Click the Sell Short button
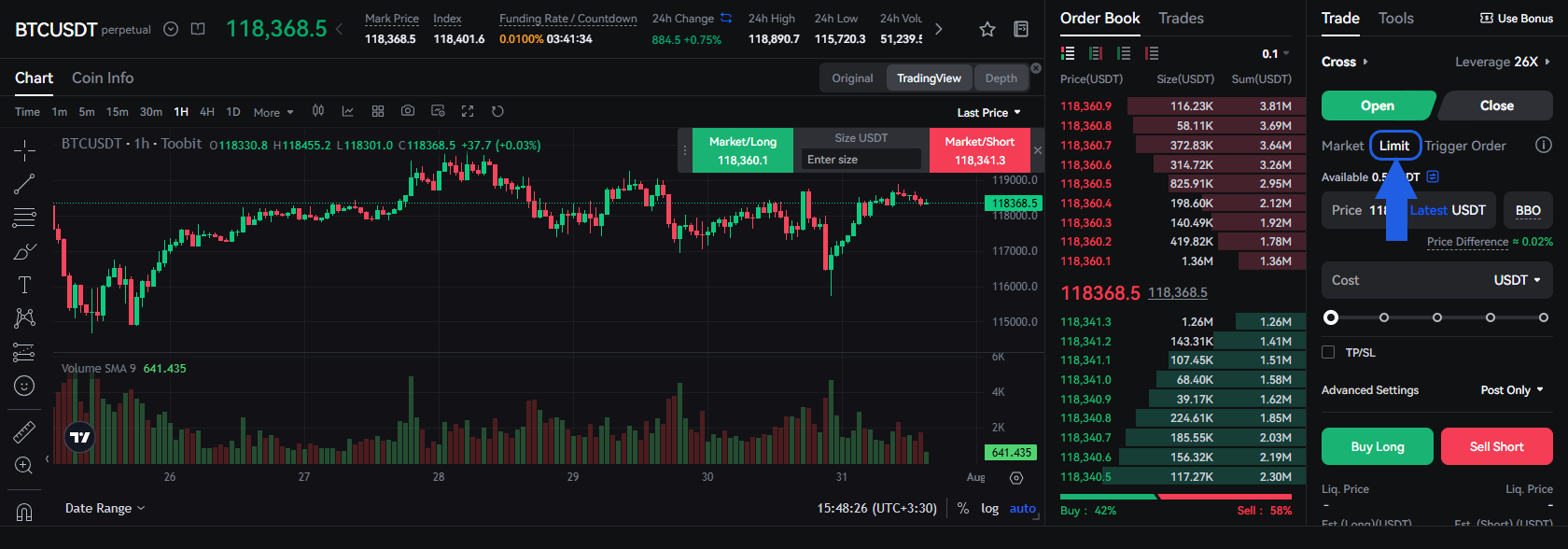This screenshot has height=549, width=1568. (x=1496, y=446)
